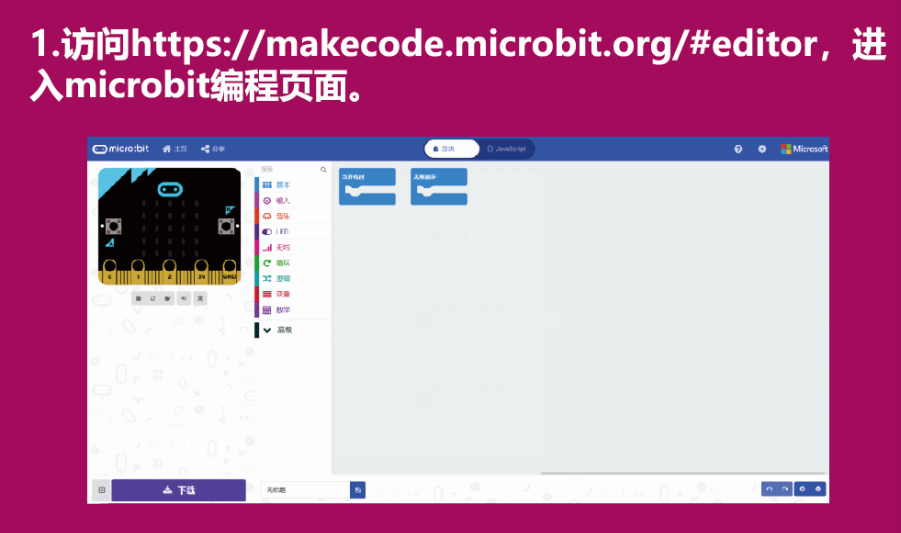
Task: Redo the last action
Action: (x=785, y=489)
